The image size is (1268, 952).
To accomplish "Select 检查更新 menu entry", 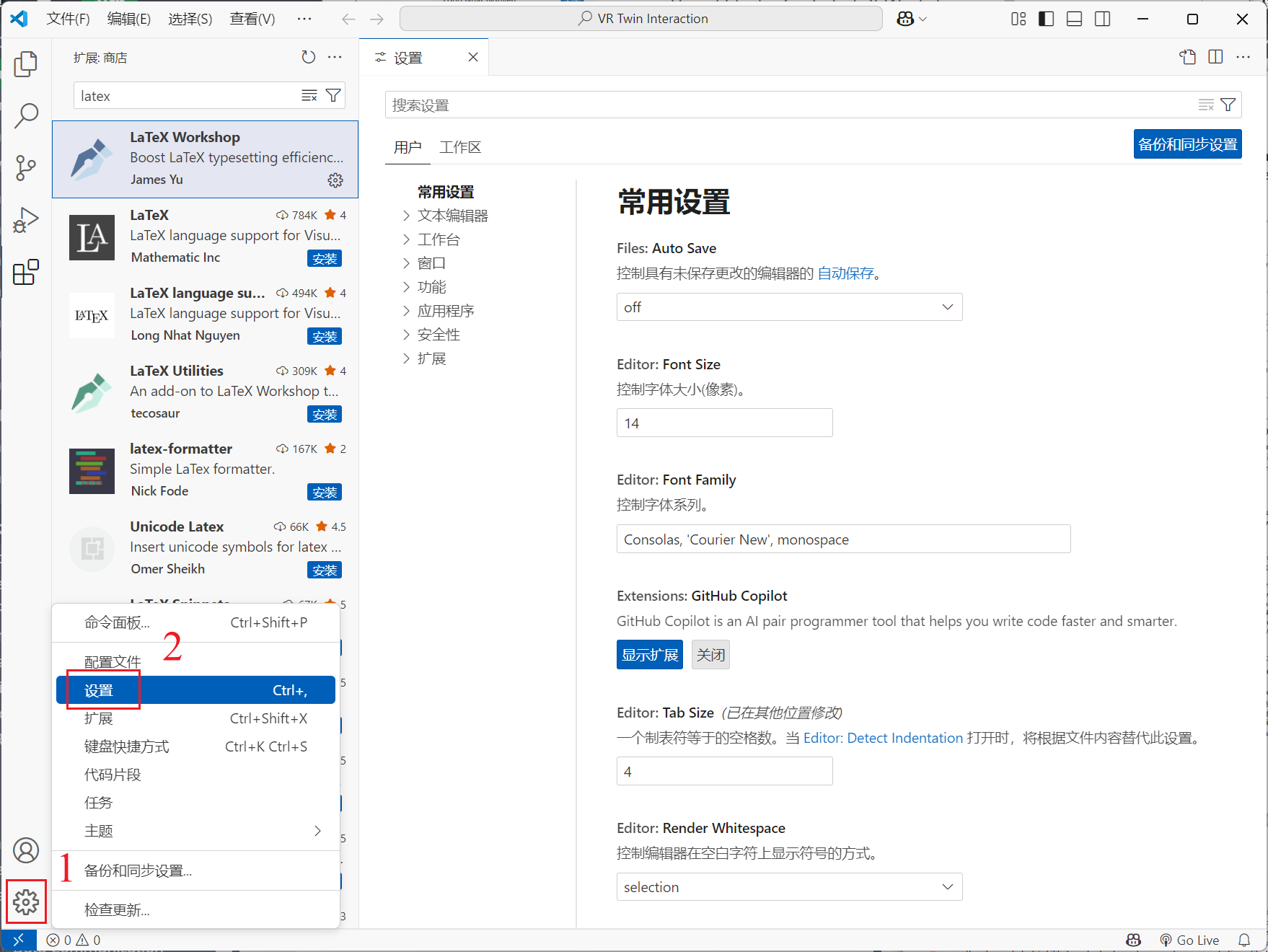I will coord(195,909).
